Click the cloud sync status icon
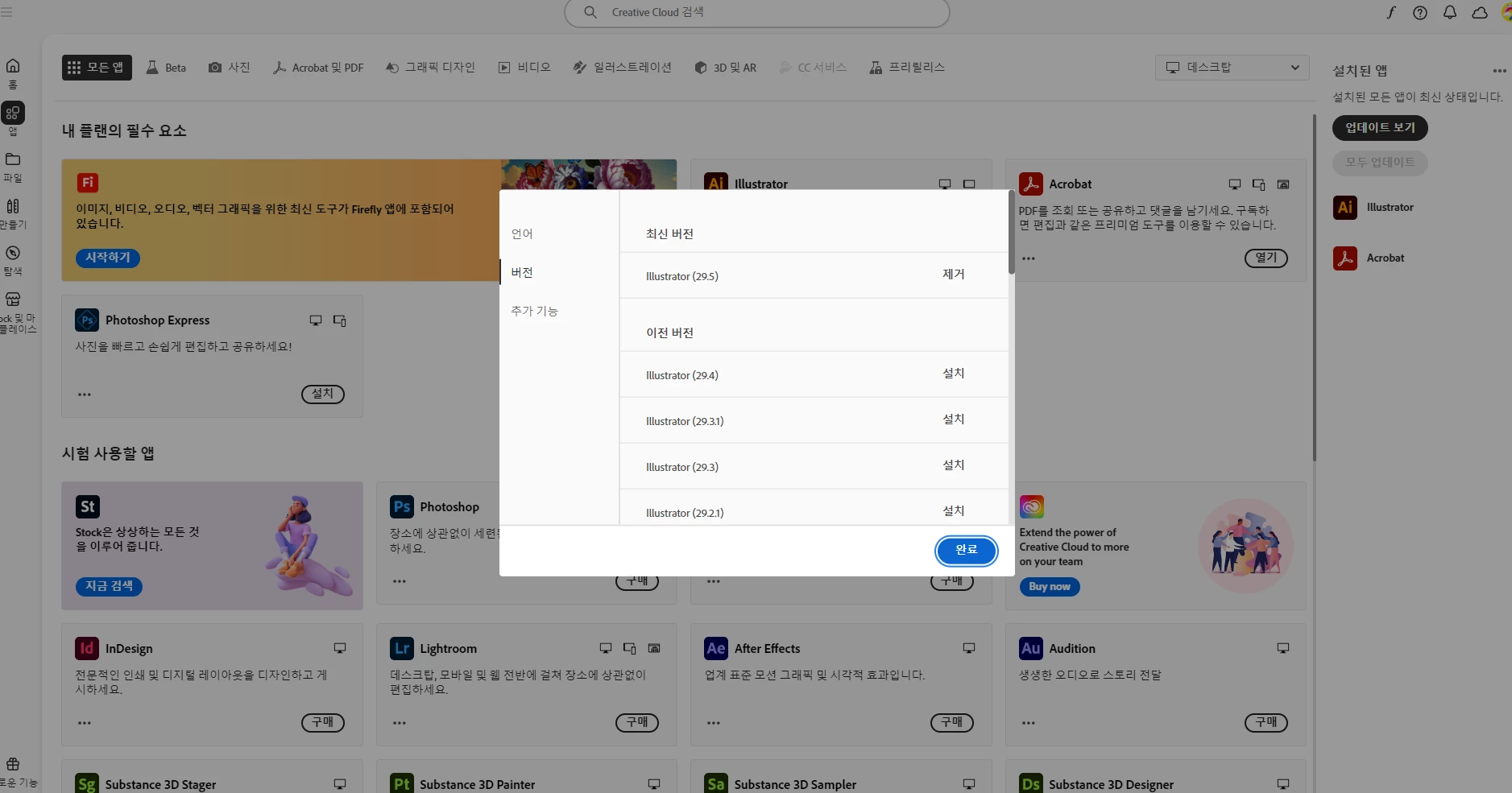Image resolution: width=1512 pixels, height=793 pixels. (x=1480, y=12)
